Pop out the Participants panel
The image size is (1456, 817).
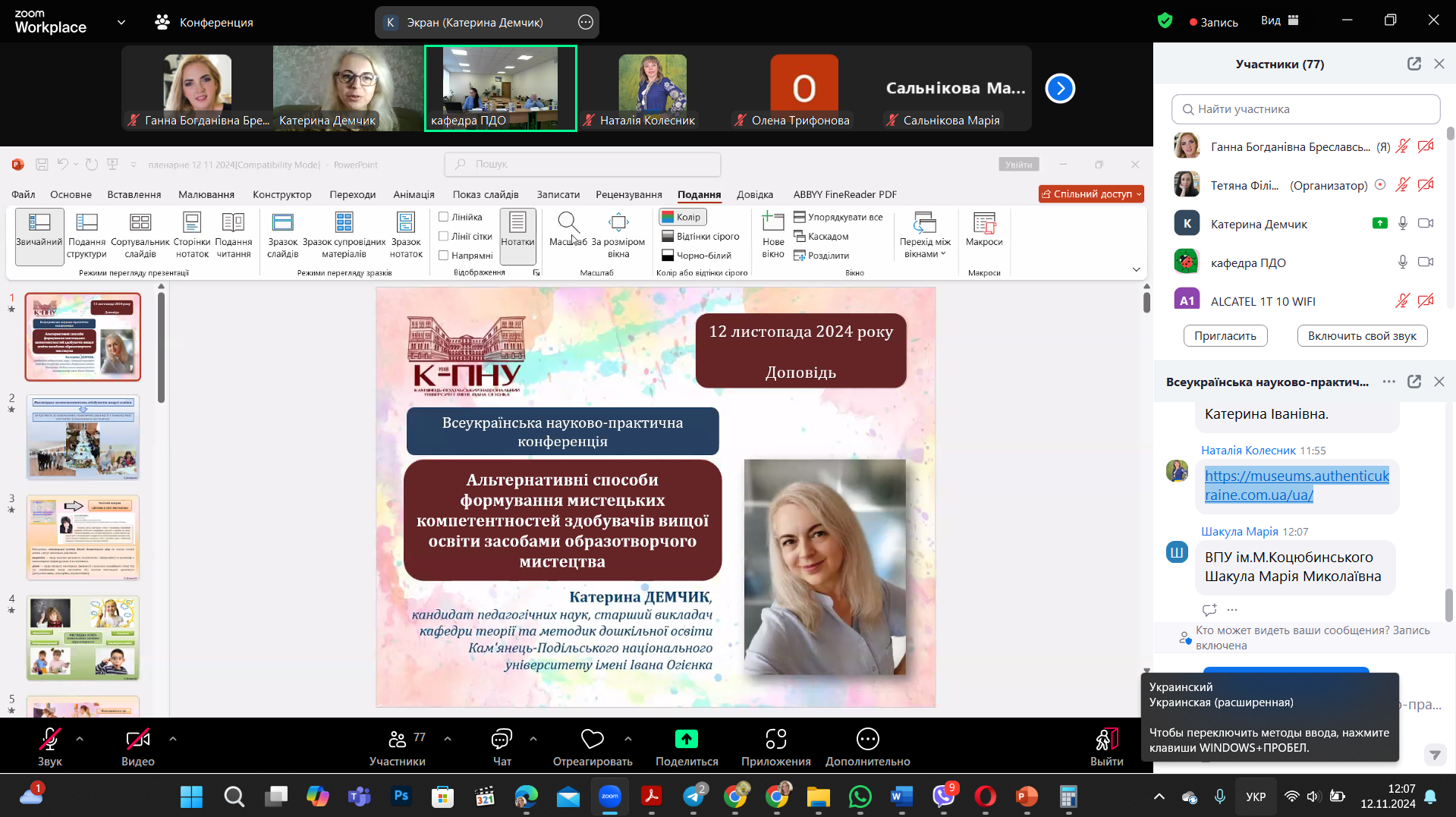pos(1414,64)
